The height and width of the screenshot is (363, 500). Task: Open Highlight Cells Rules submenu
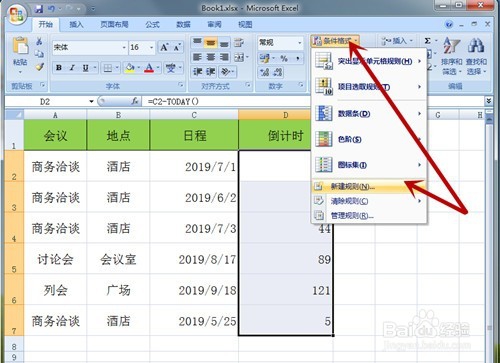pyautogui.click(x=369, y=61)
